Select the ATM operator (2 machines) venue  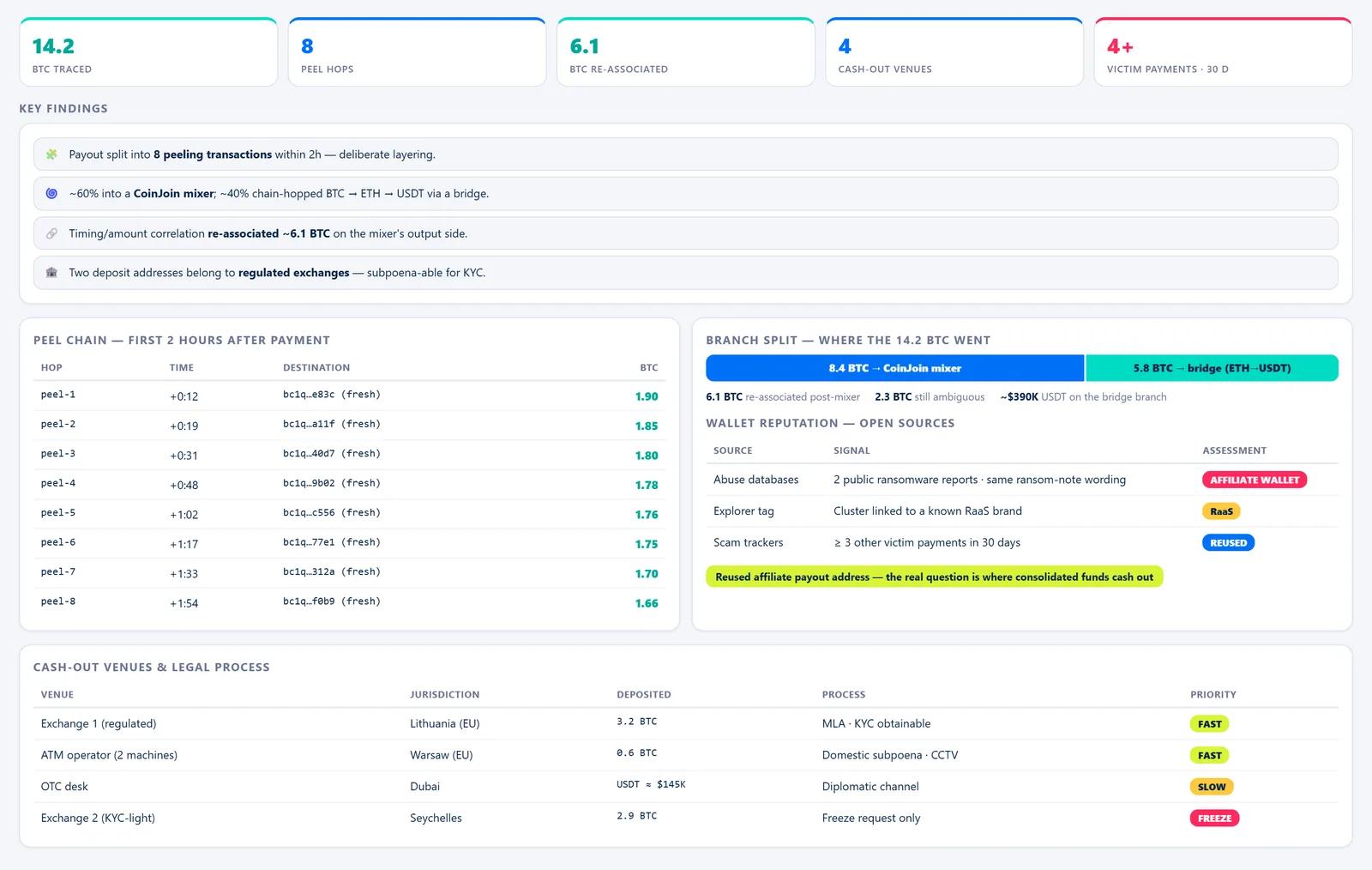pos(109,755)
